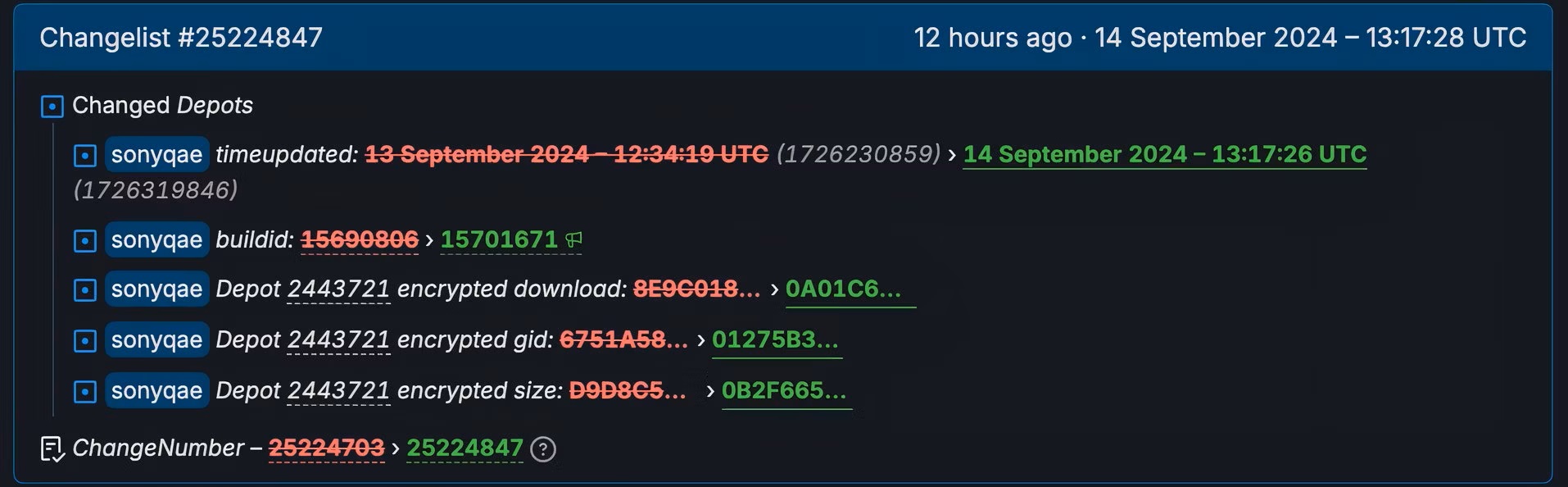Image resolution: width=1568 pixels, height=487 pixels.
Task: Open Depot 2443721 link in encrypted download row
Action: point(338,289)
